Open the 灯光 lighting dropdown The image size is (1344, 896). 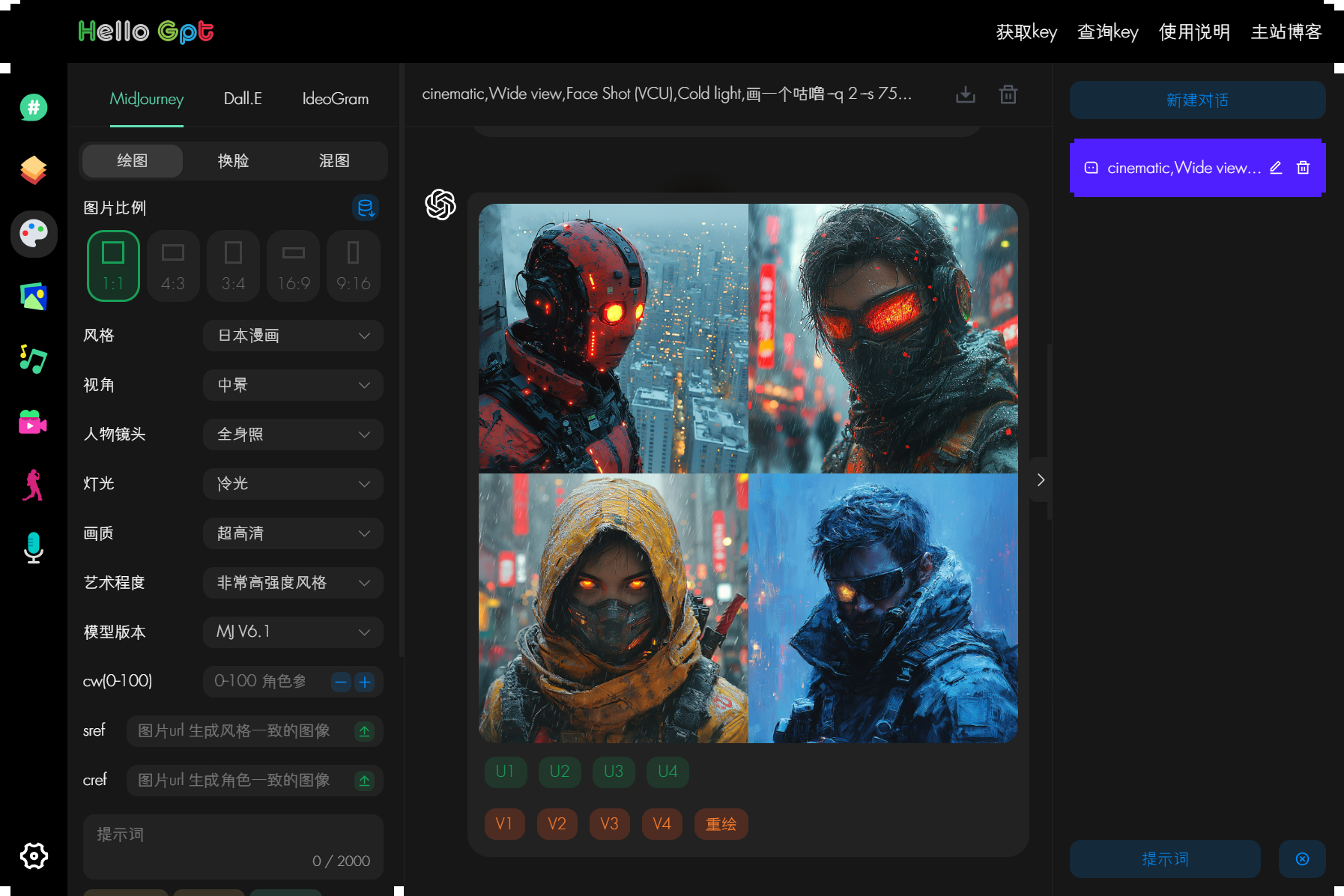click(x=293, y=484)
